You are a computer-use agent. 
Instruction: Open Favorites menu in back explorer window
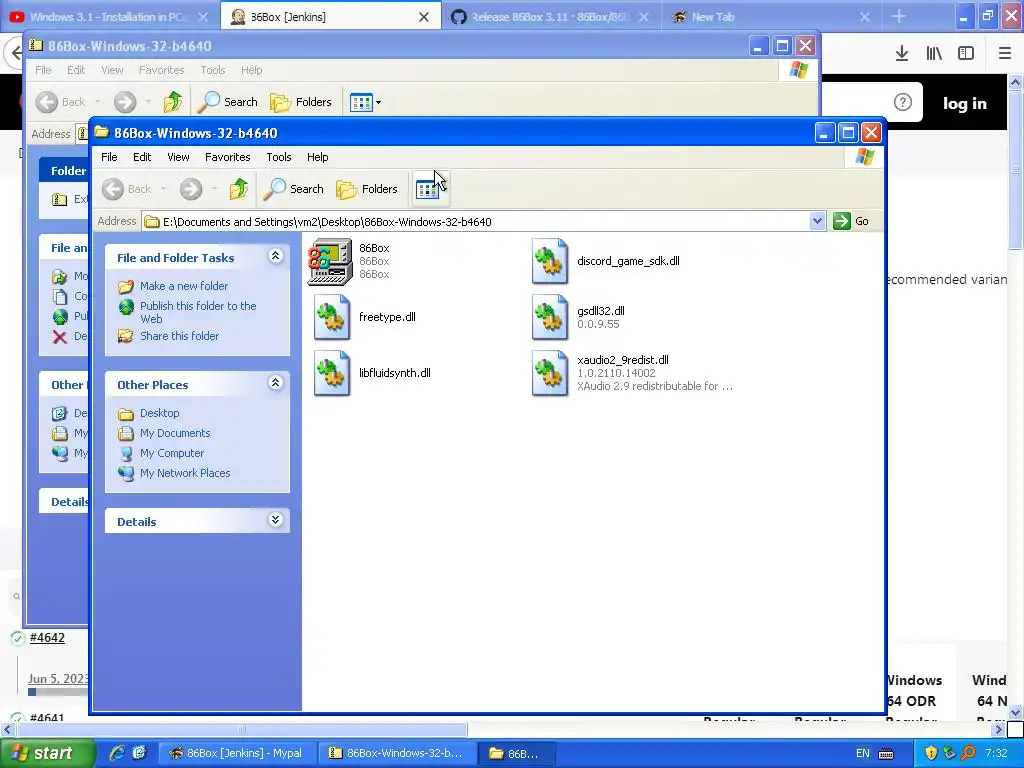pyautogui.click(x=161, y=70)
